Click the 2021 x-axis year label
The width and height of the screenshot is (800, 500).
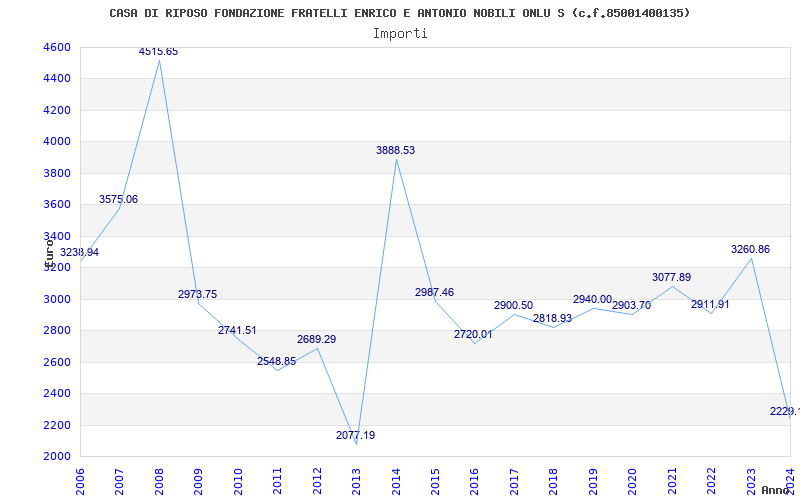click(x=672, y=482)
